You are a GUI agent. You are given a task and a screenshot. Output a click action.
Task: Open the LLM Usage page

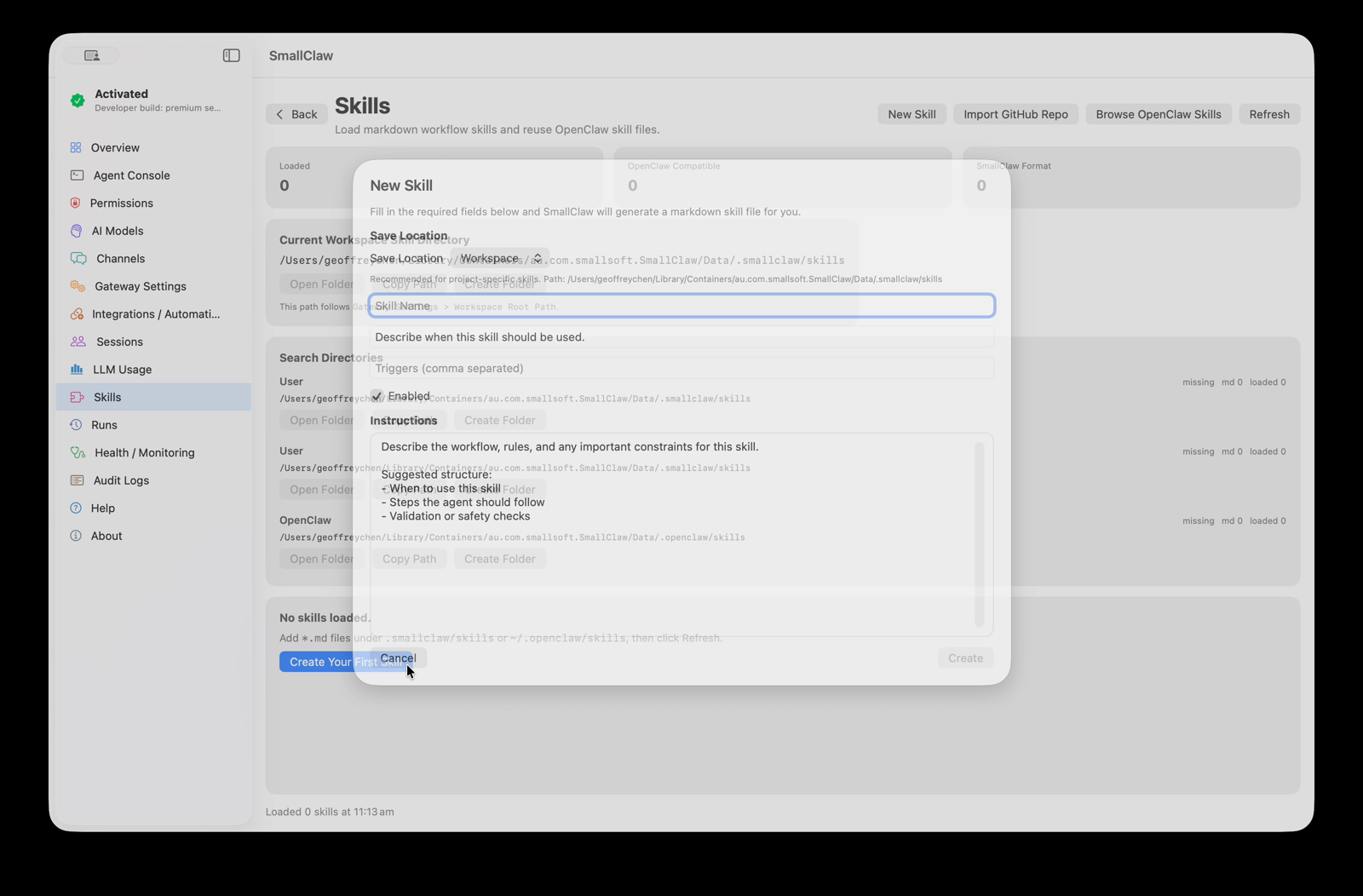(x=153, y=370)
